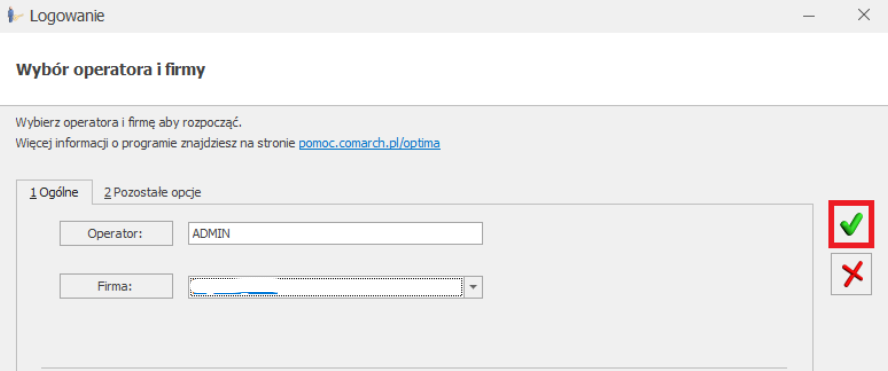Screen dimensions: 888x371
Task: Open the Operator list button
Action: pyautogui.click(x=116, y=233)
